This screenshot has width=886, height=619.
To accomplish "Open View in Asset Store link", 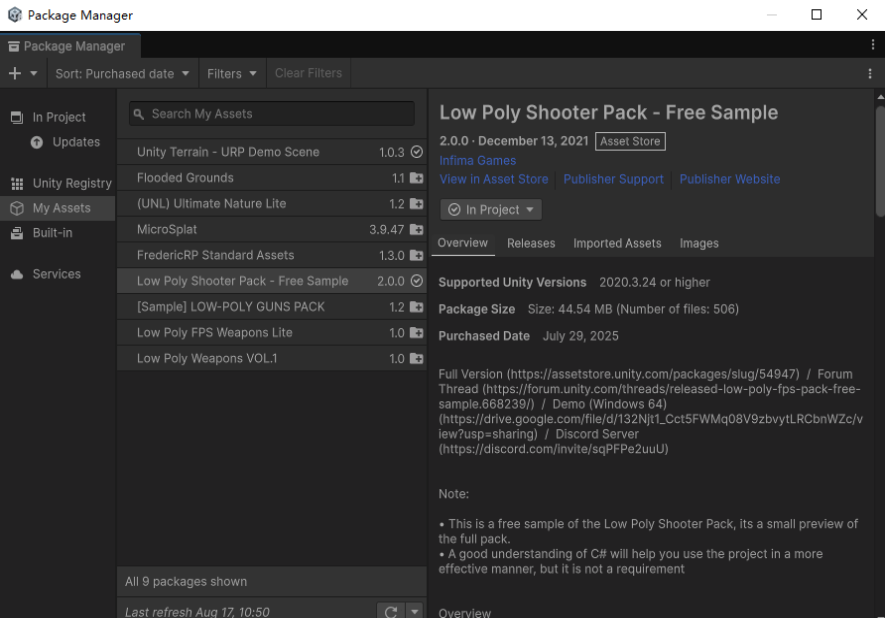I will click(494, 179).
